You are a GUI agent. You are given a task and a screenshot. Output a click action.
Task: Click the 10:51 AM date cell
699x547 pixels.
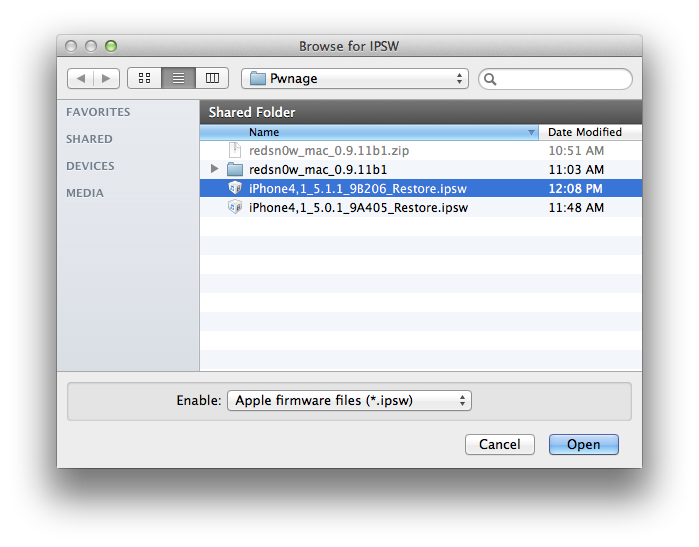[576, 151]
